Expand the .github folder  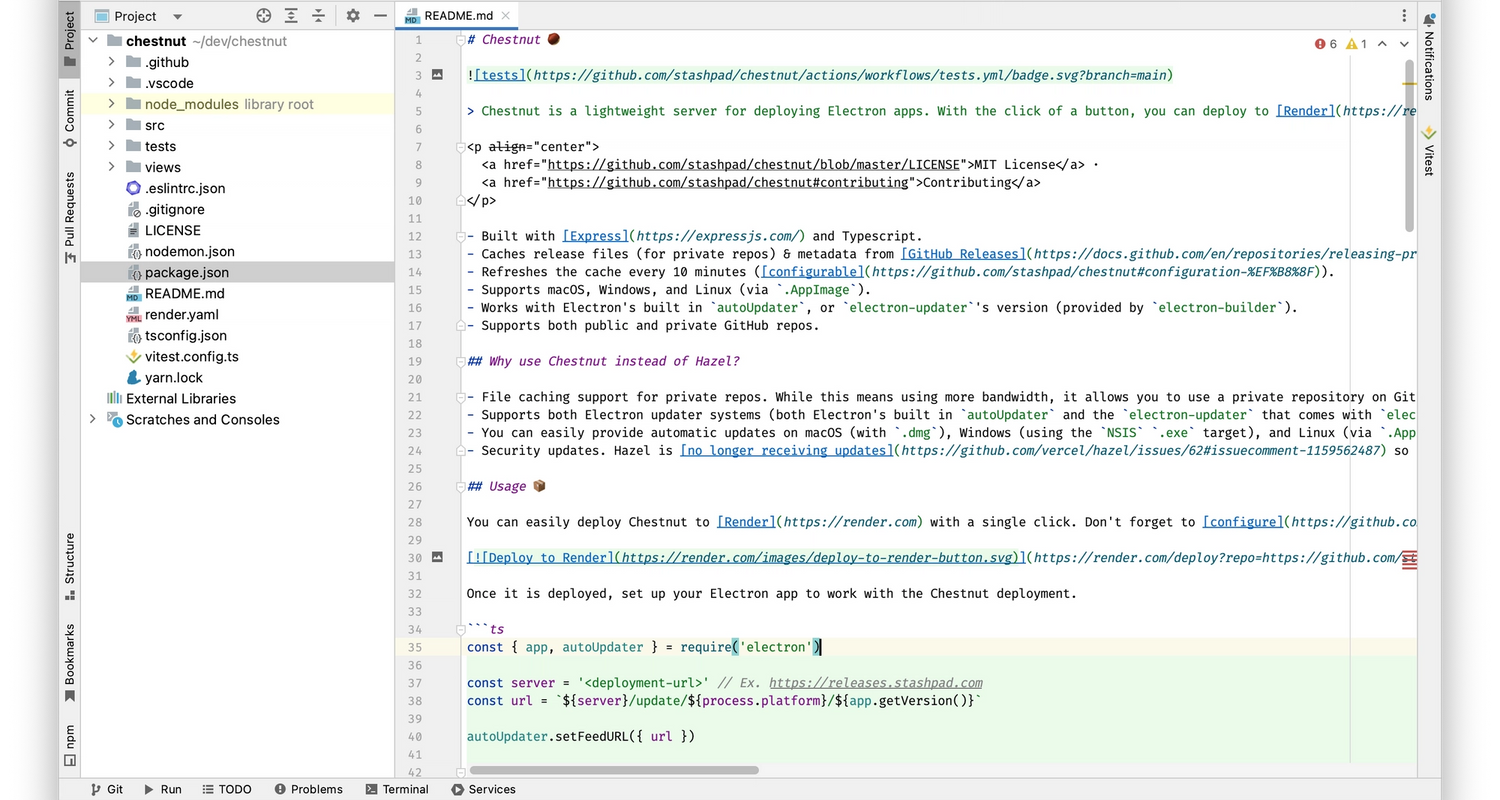(x=111, y=62)
